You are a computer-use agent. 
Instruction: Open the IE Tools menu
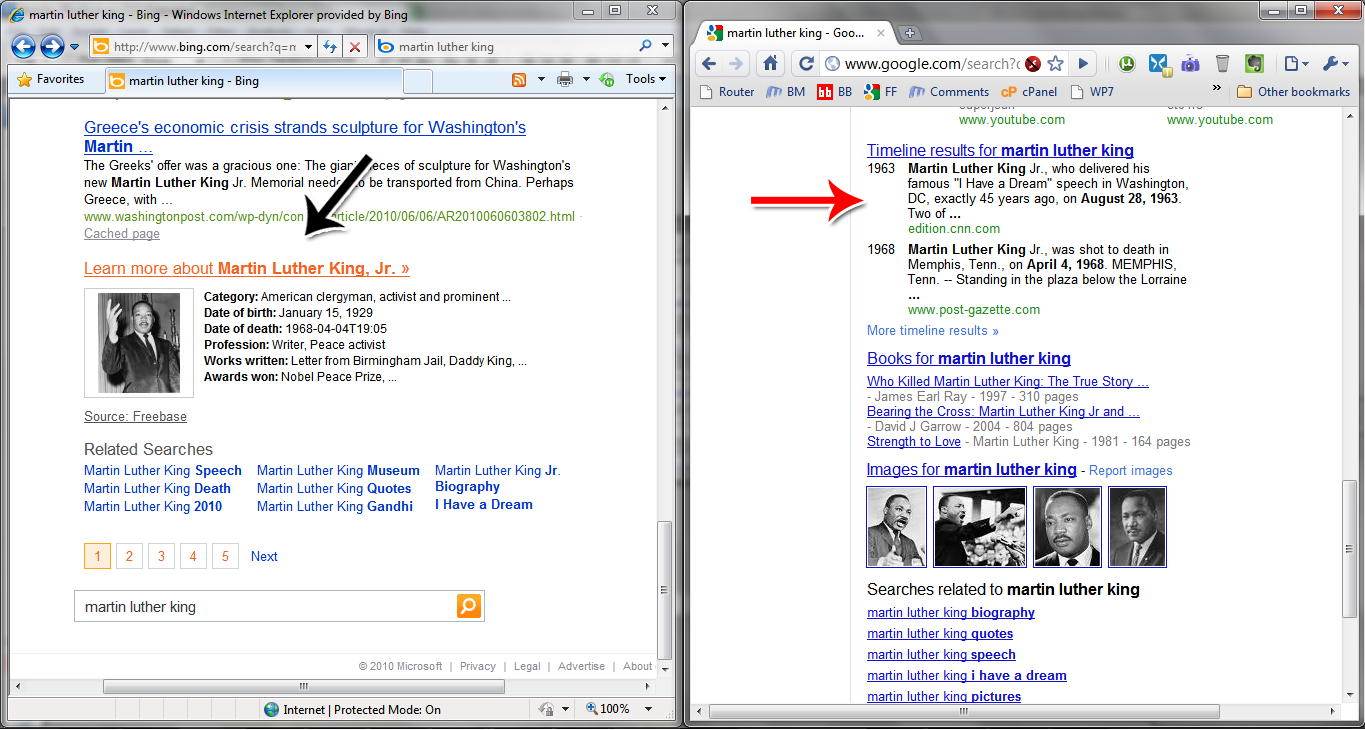click(646, 79)
